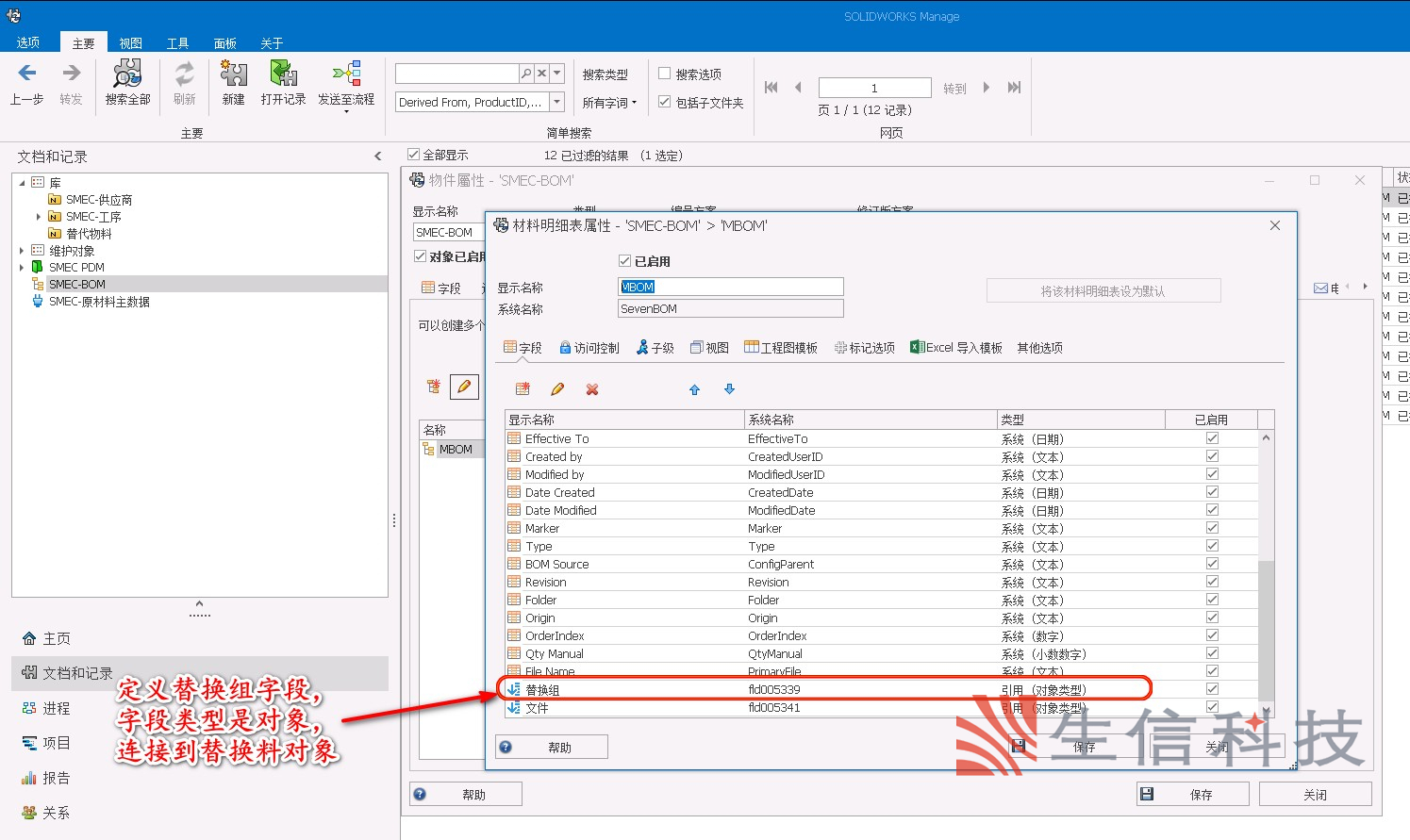Click the 转发 forward arrow icon
Image resolution: width=1410 pixels, height=840 pixels.
pos(71,74)
